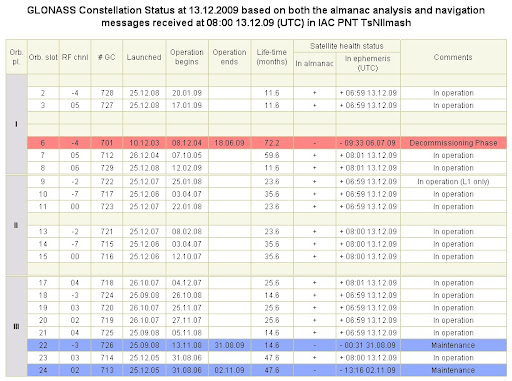Click the GC number 726 in blue row
The width and height of the screenshot is (512, 381).
(x=107, y=345)
